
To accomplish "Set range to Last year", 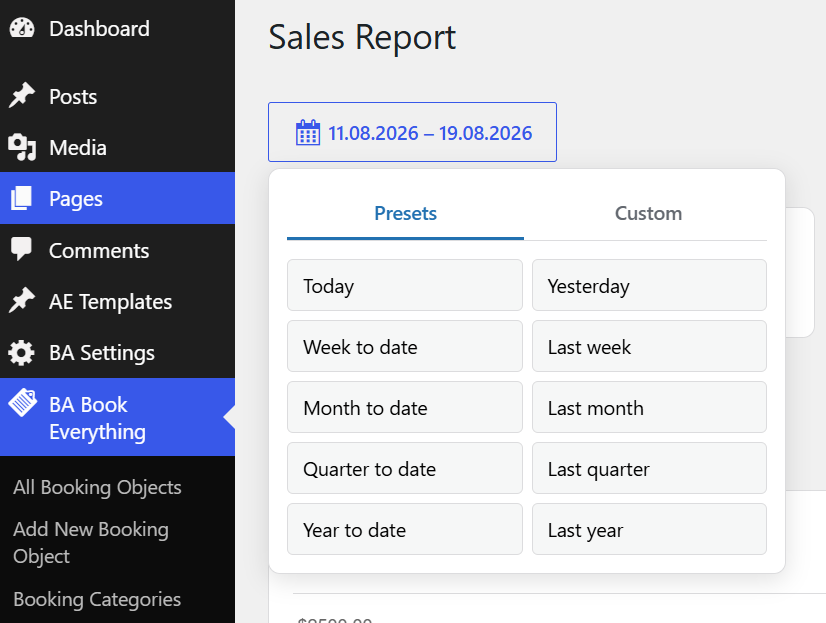I will coord(650,529).
